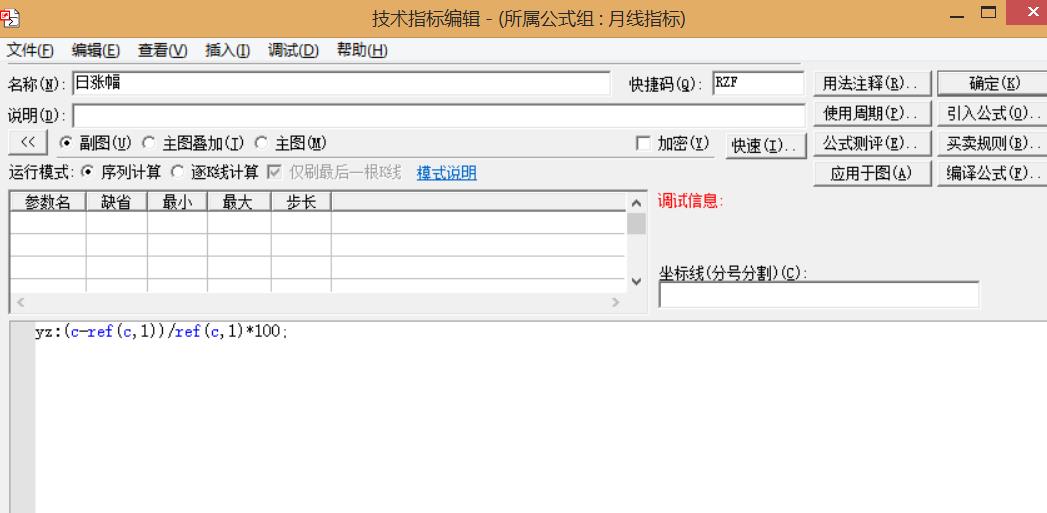Image resolution: width=1047 pixels, height=513 pixels.
Task: Select the 主图(M) radio button
Action: [261, 143]
